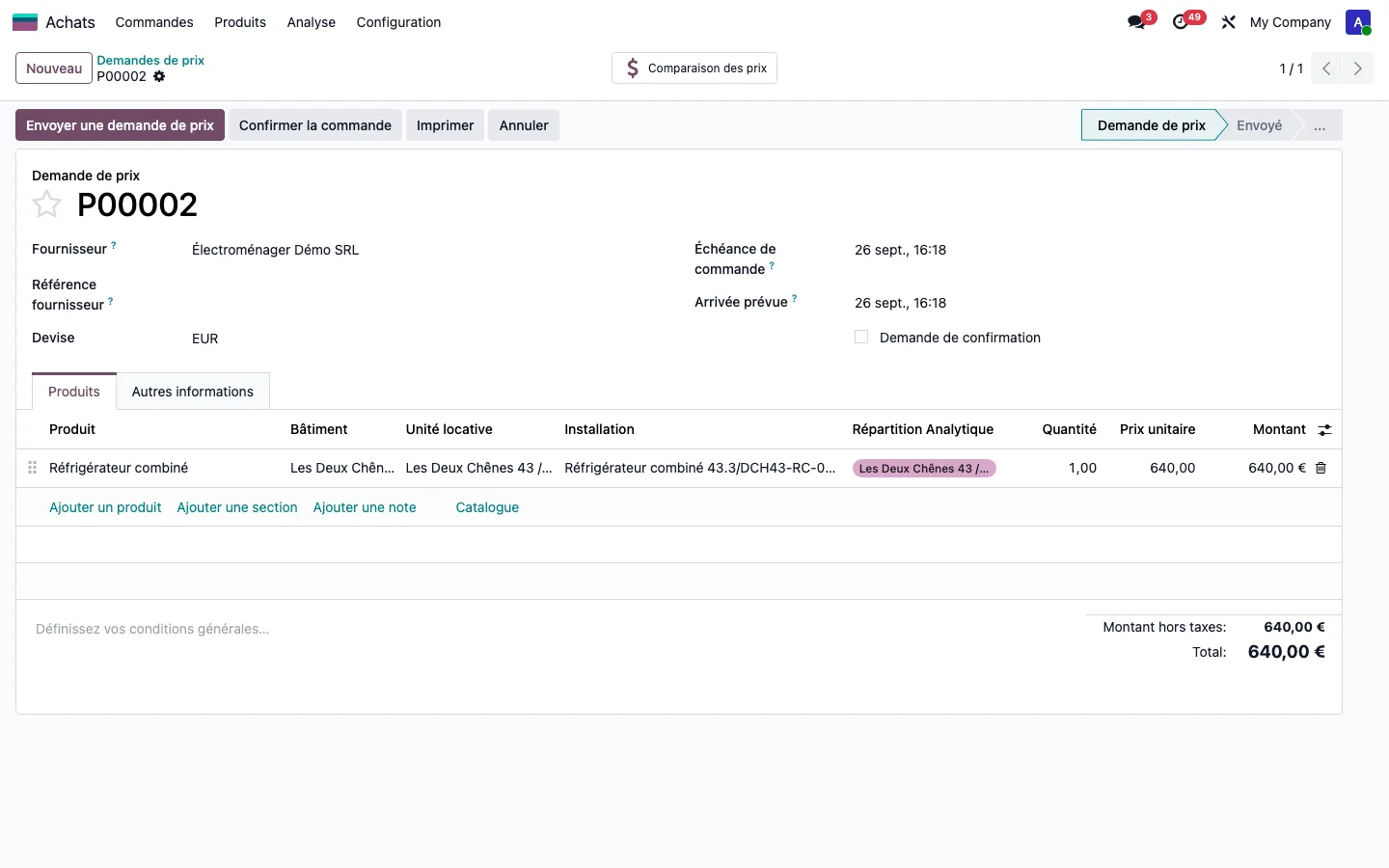1389x868 pixels.
Task: Open the chat messages icon
Action: (x=1136, y=22)
